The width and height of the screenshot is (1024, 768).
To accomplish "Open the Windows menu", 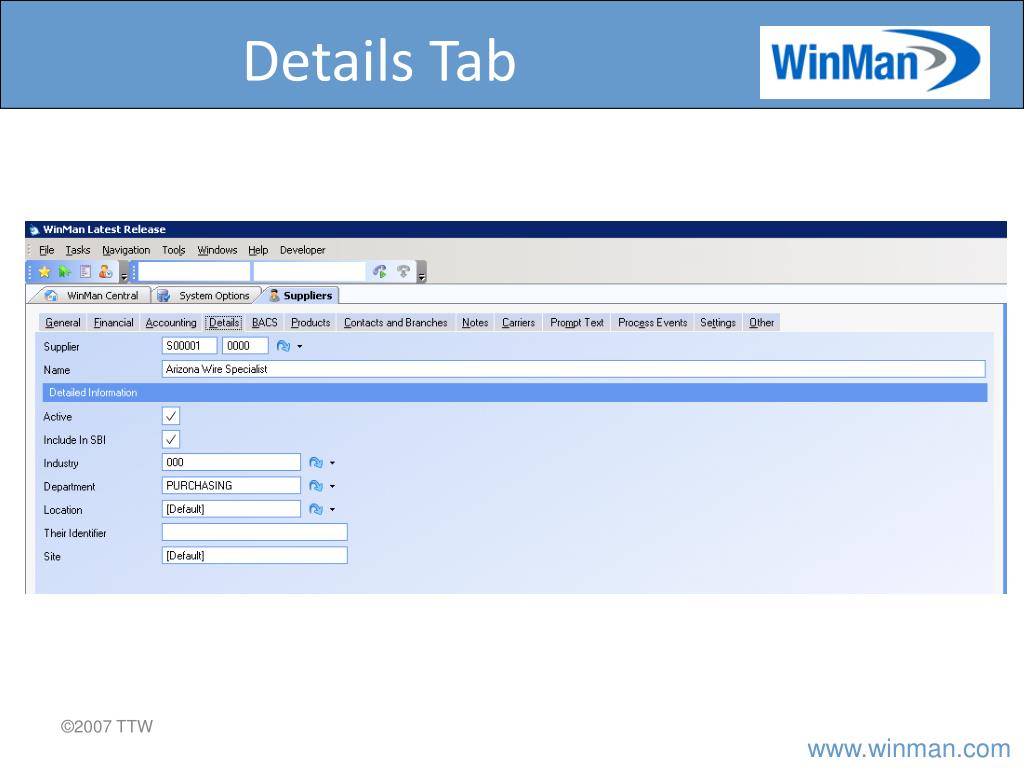I will (217, 250).
